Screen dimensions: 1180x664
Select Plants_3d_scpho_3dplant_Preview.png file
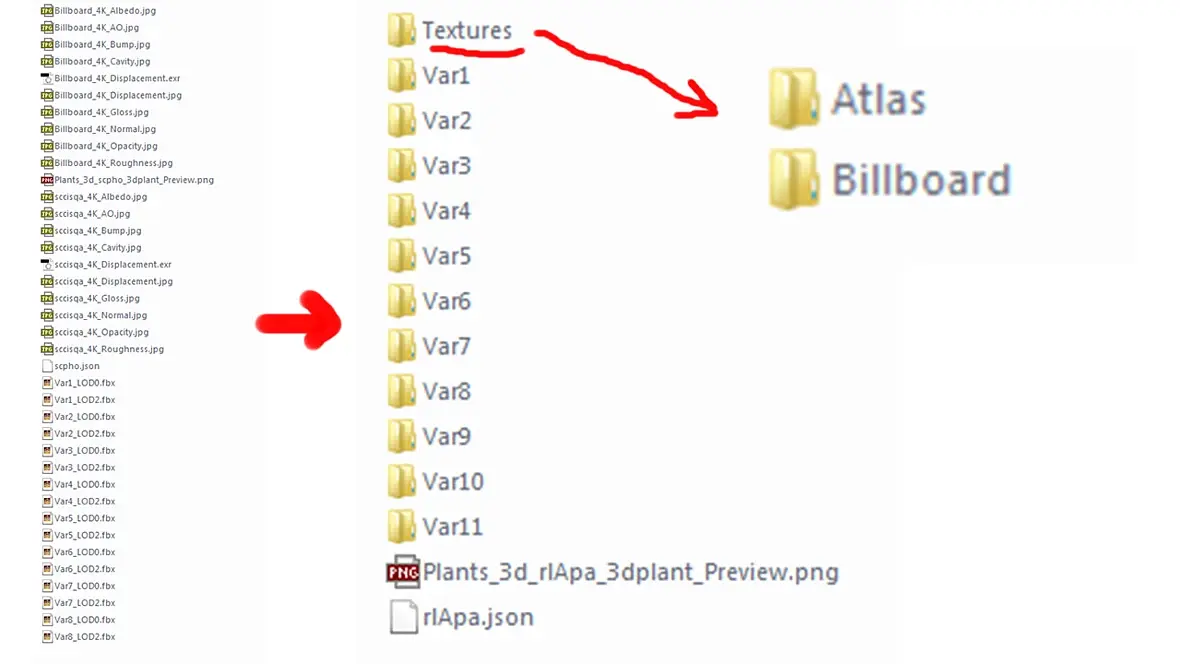[x=127, y=180]
